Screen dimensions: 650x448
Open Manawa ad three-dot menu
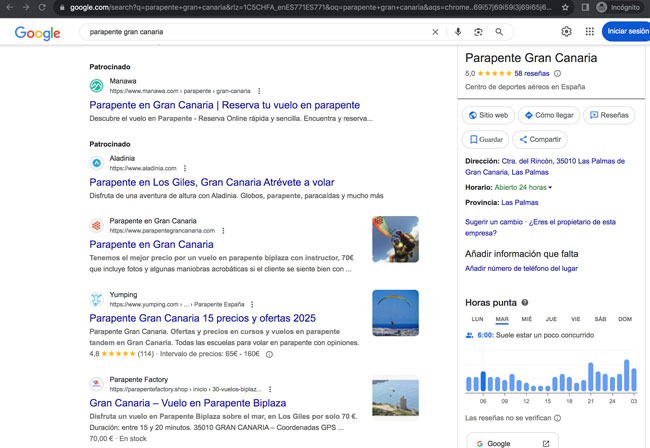[x=259, y=91]
